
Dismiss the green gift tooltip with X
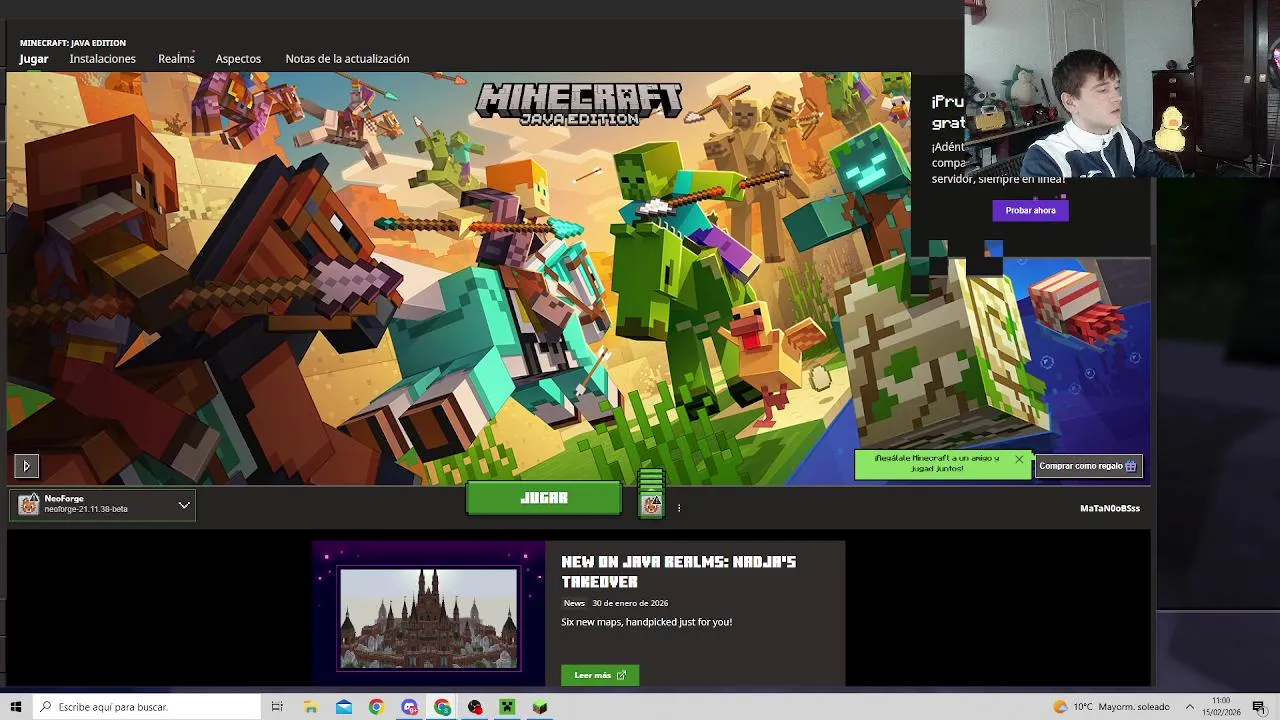(x=1019, y=459)
